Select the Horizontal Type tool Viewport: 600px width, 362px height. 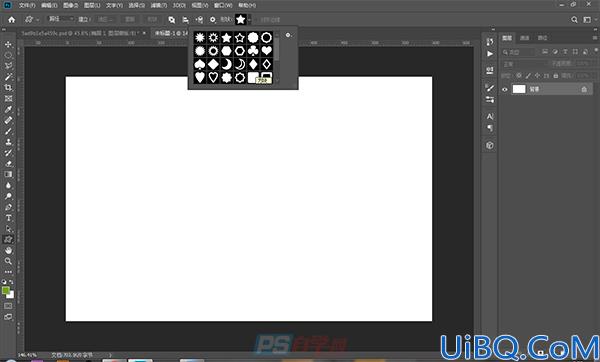(x=8, y=218)
